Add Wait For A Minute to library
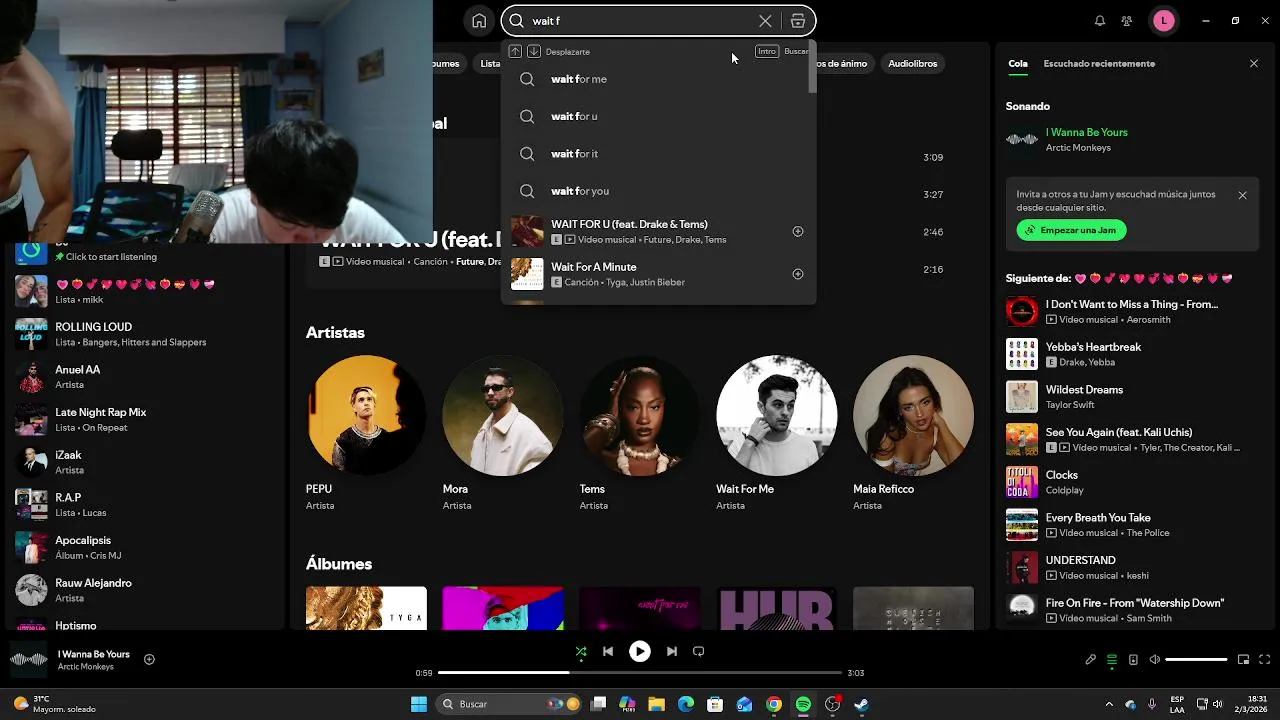 click(798, 274)
